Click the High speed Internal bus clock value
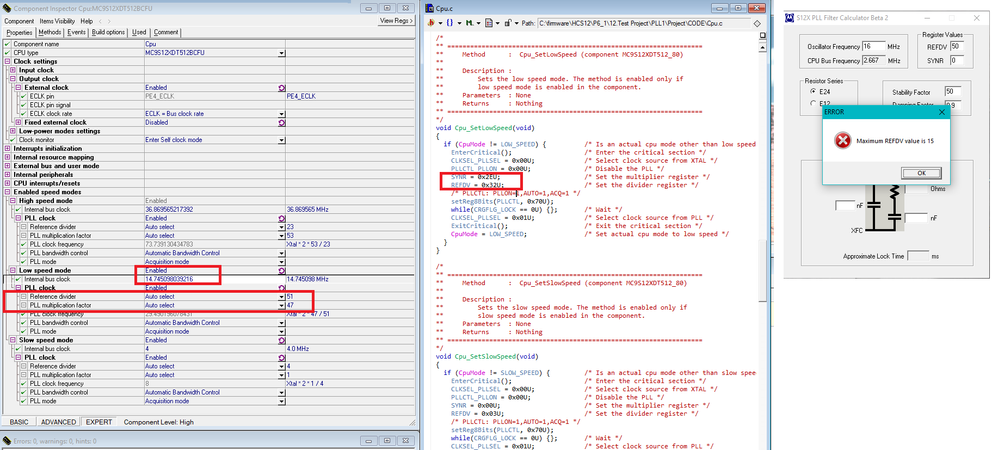 click(169, 209)
